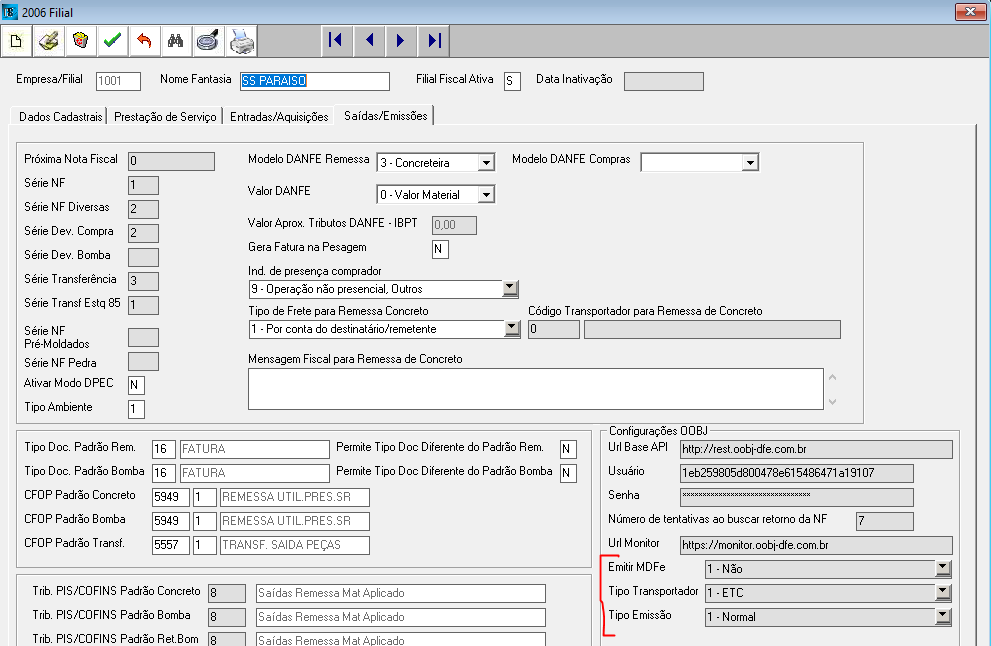Screen dimensions: 991x646
Task: Click the OOBJ Usuário field
Action: pos(796,473)
